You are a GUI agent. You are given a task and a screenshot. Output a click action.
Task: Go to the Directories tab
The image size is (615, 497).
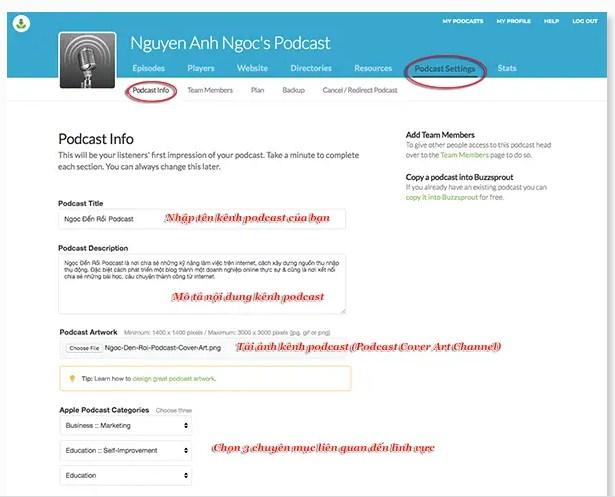[x=311, y=69]
